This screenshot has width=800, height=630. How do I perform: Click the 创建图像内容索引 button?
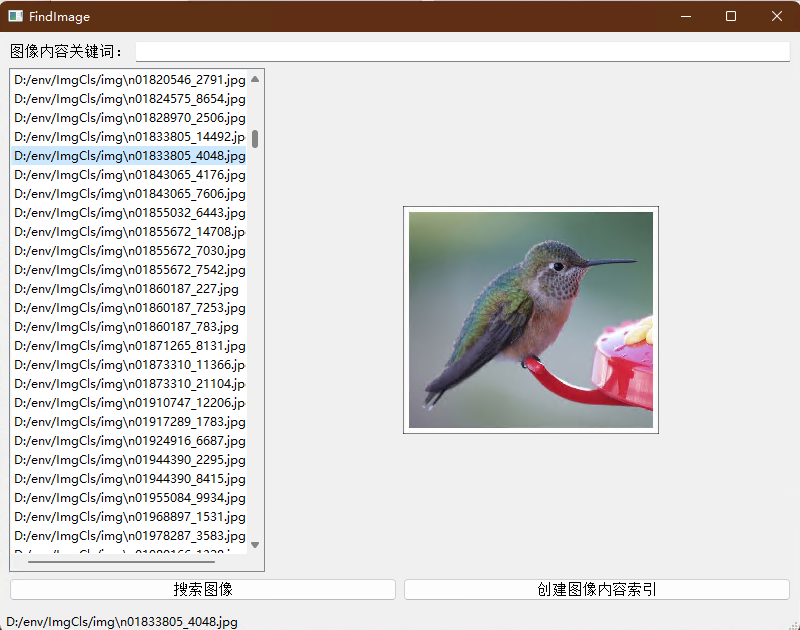click(597, 589)
